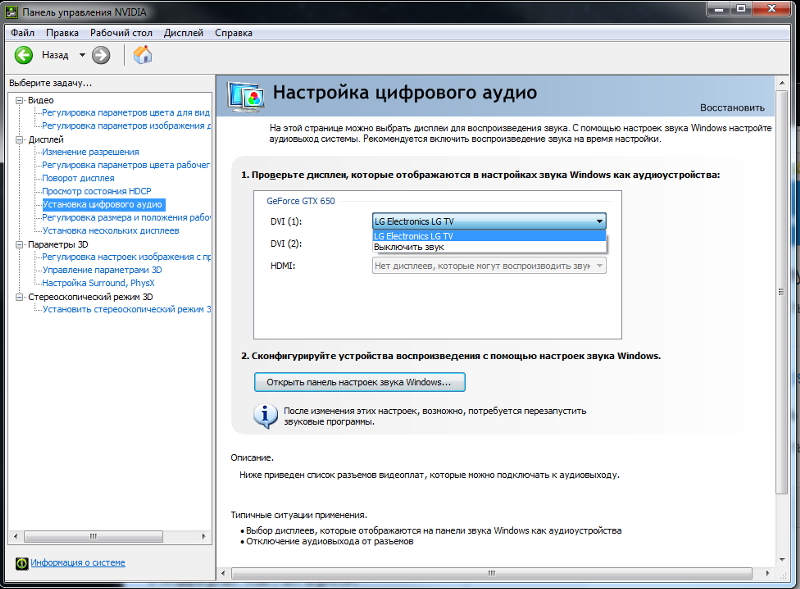Click the NVIDIA system information icon
The image size is (800, 589).
[19, 563]
